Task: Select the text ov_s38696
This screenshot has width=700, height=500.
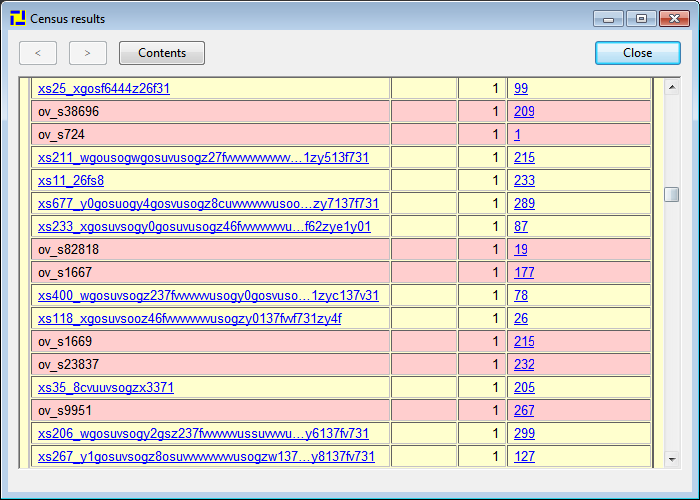Action: tap(68, 111)
